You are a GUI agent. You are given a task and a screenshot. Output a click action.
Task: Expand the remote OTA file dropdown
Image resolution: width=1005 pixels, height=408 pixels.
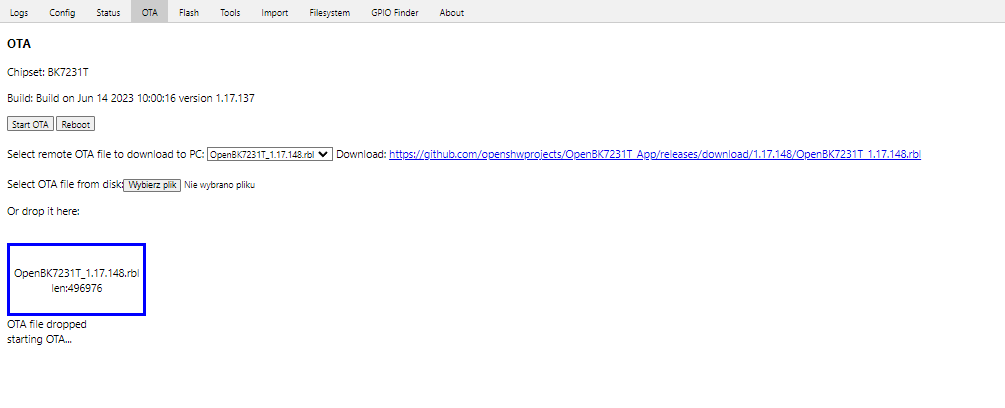coord(270,154)
